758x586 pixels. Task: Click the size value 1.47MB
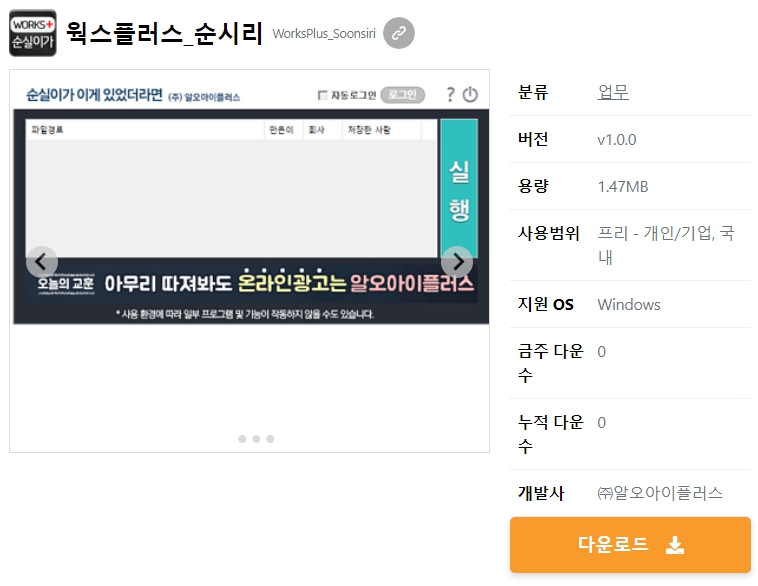click(623, 187)
